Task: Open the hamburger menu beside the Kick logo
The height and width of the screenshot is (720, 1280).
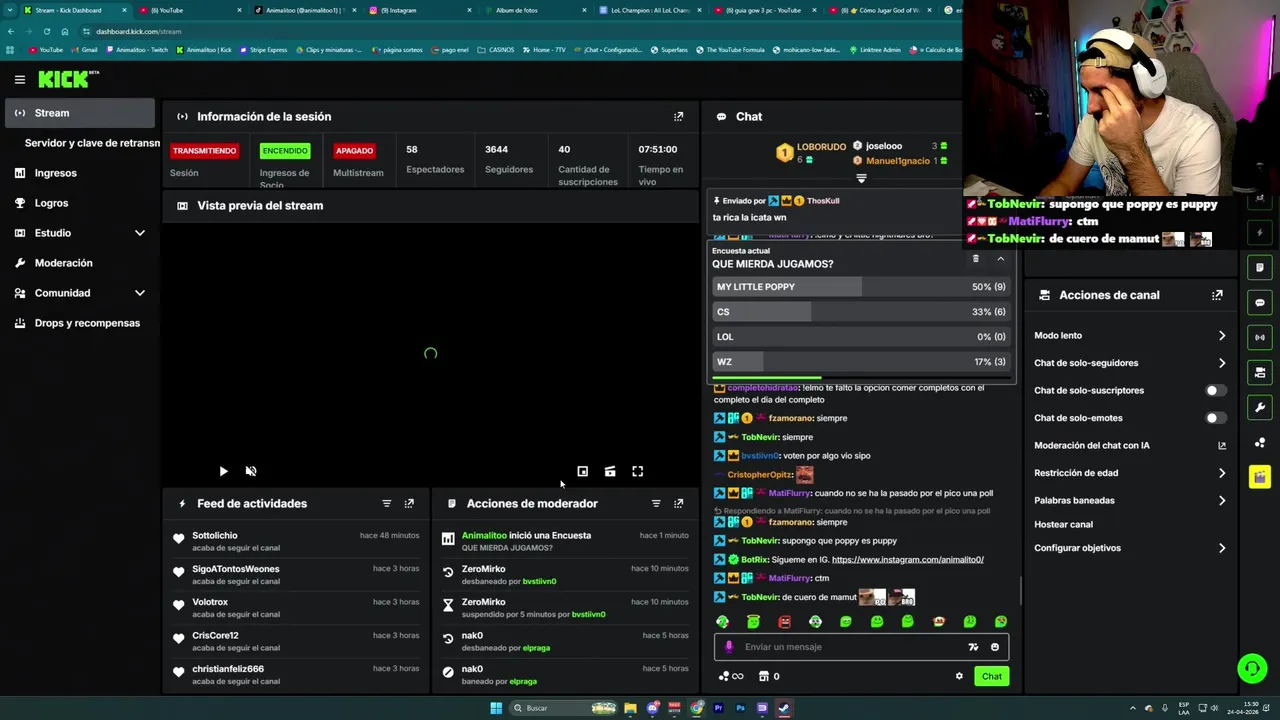Action: (x=19, y=79)
